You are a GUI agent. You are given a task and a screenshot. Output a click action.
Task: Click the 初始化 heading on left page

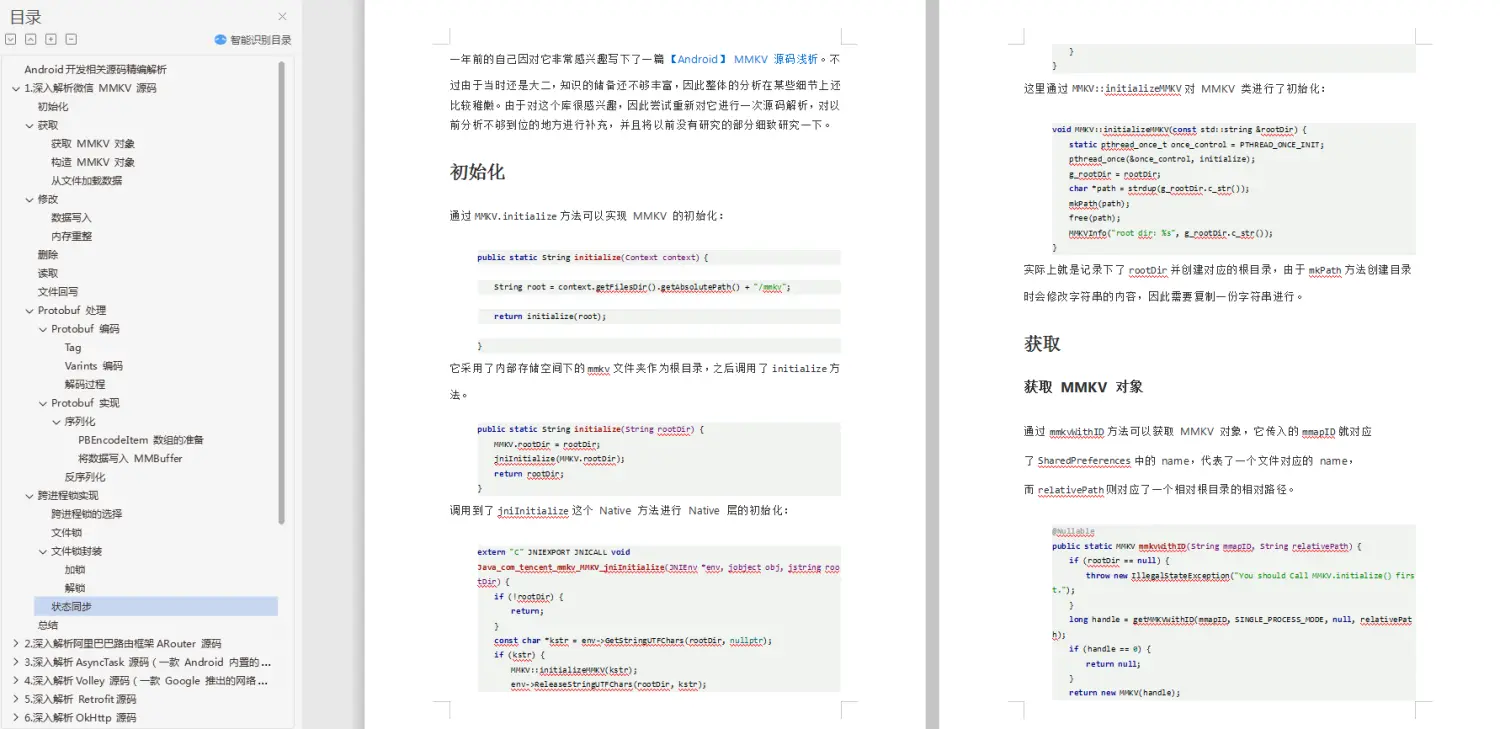pyautogui.click(x=477, y=172)
